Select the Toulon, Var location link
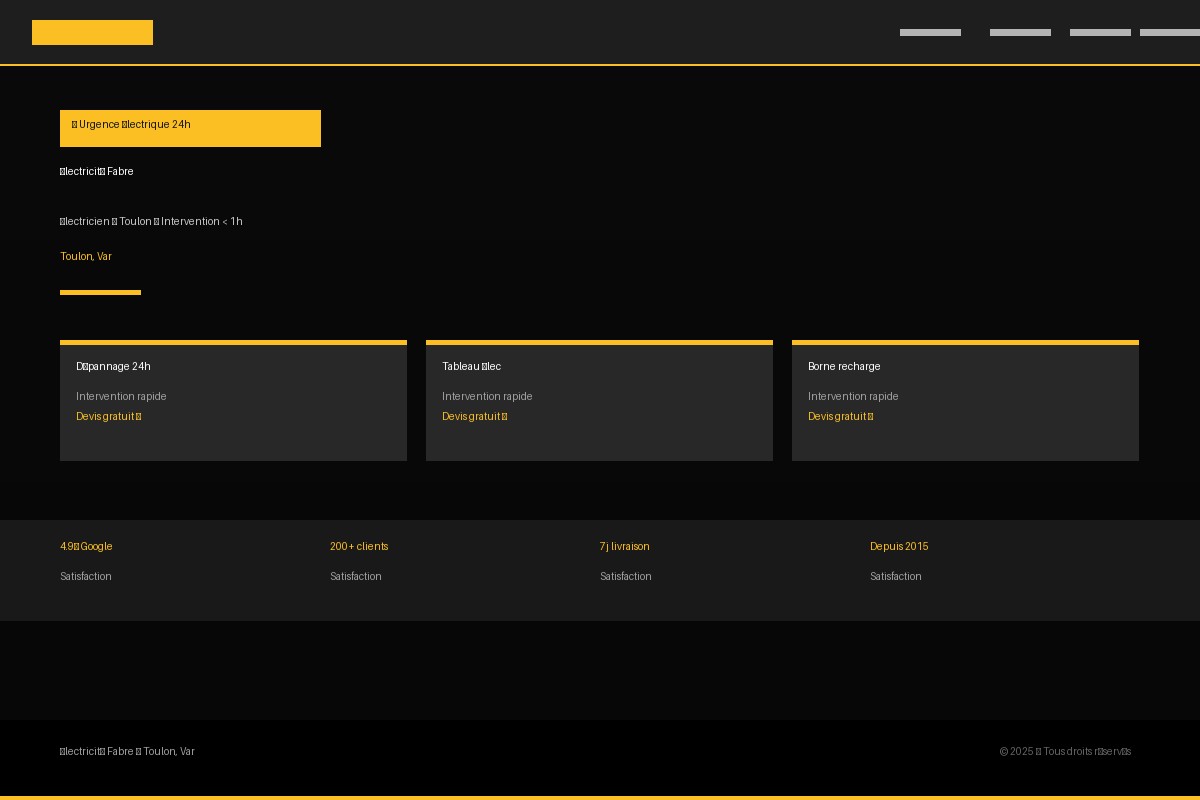Viewport: 1200px width, 800px height. [86, 256]
